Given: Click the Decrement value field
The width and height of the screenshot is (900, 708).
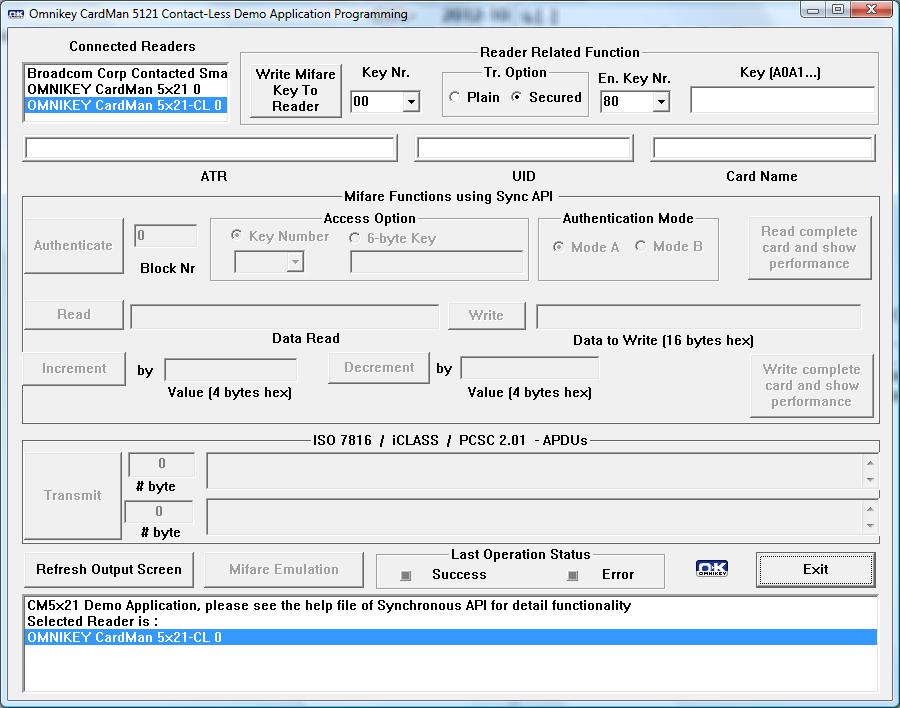Looking at the screenshot, I should [529, 368].
